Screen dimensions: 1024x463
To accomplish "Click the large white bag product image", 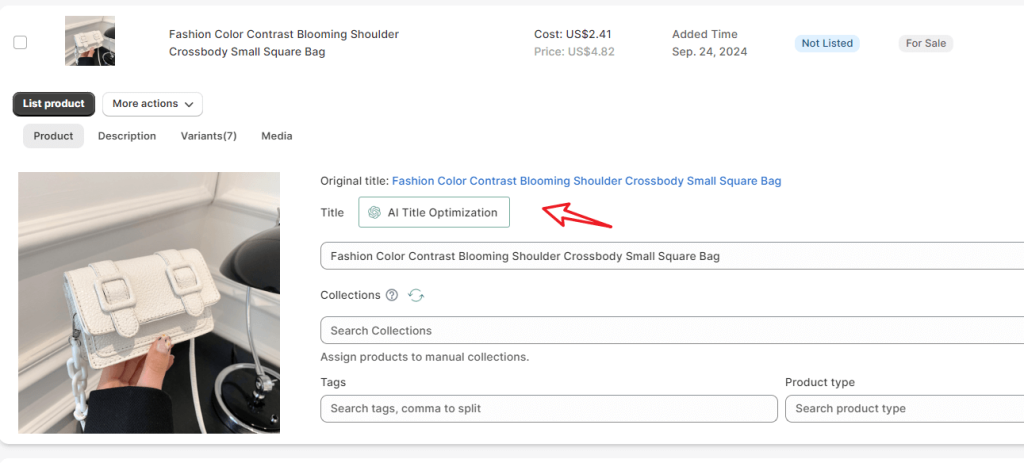I will [149, 302].
